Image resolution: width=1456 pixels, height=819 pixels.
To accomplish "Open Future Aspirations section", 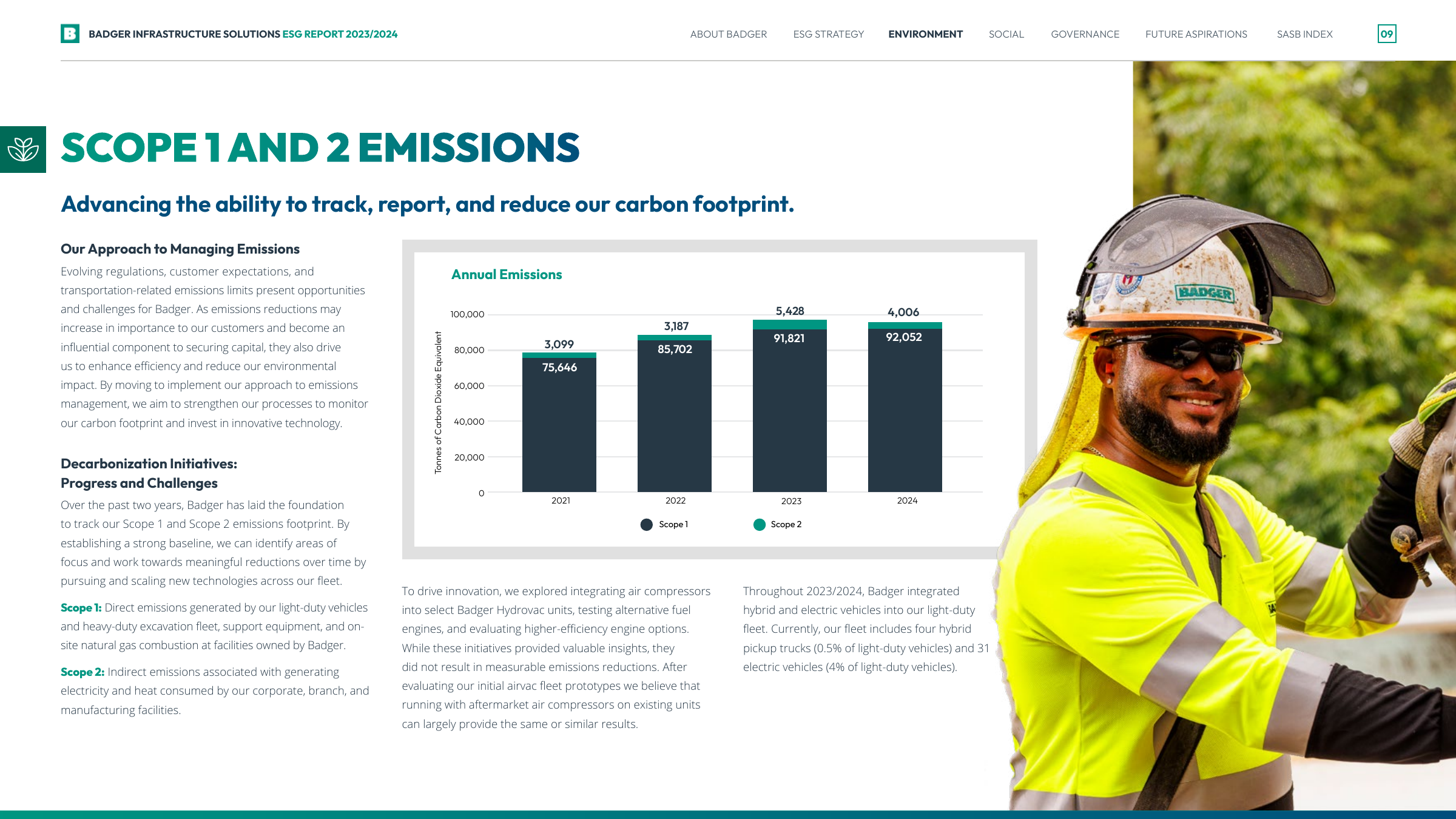I will coord(1196,34).
